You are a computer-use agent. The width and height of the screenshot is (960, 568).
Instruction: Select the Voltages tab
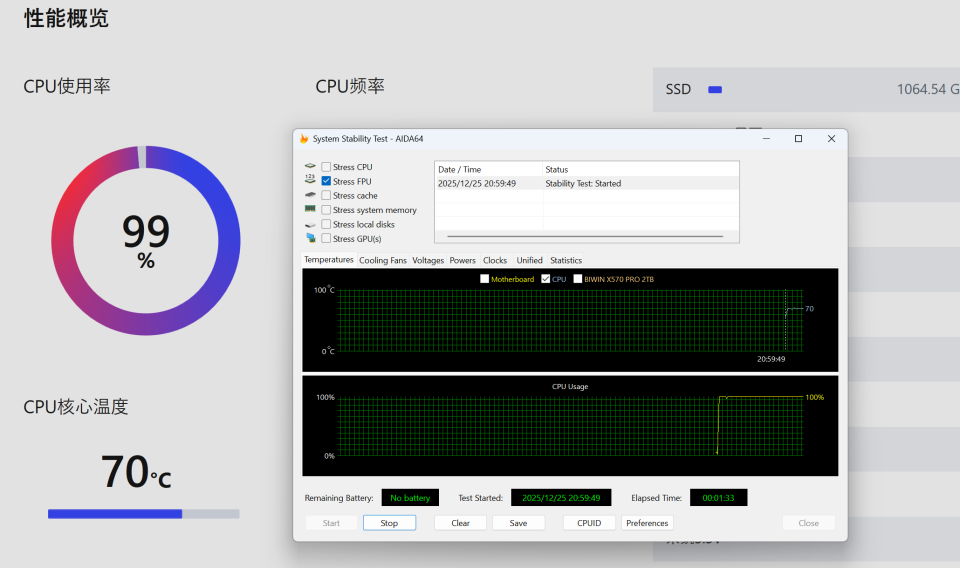(x=428, y=260)
